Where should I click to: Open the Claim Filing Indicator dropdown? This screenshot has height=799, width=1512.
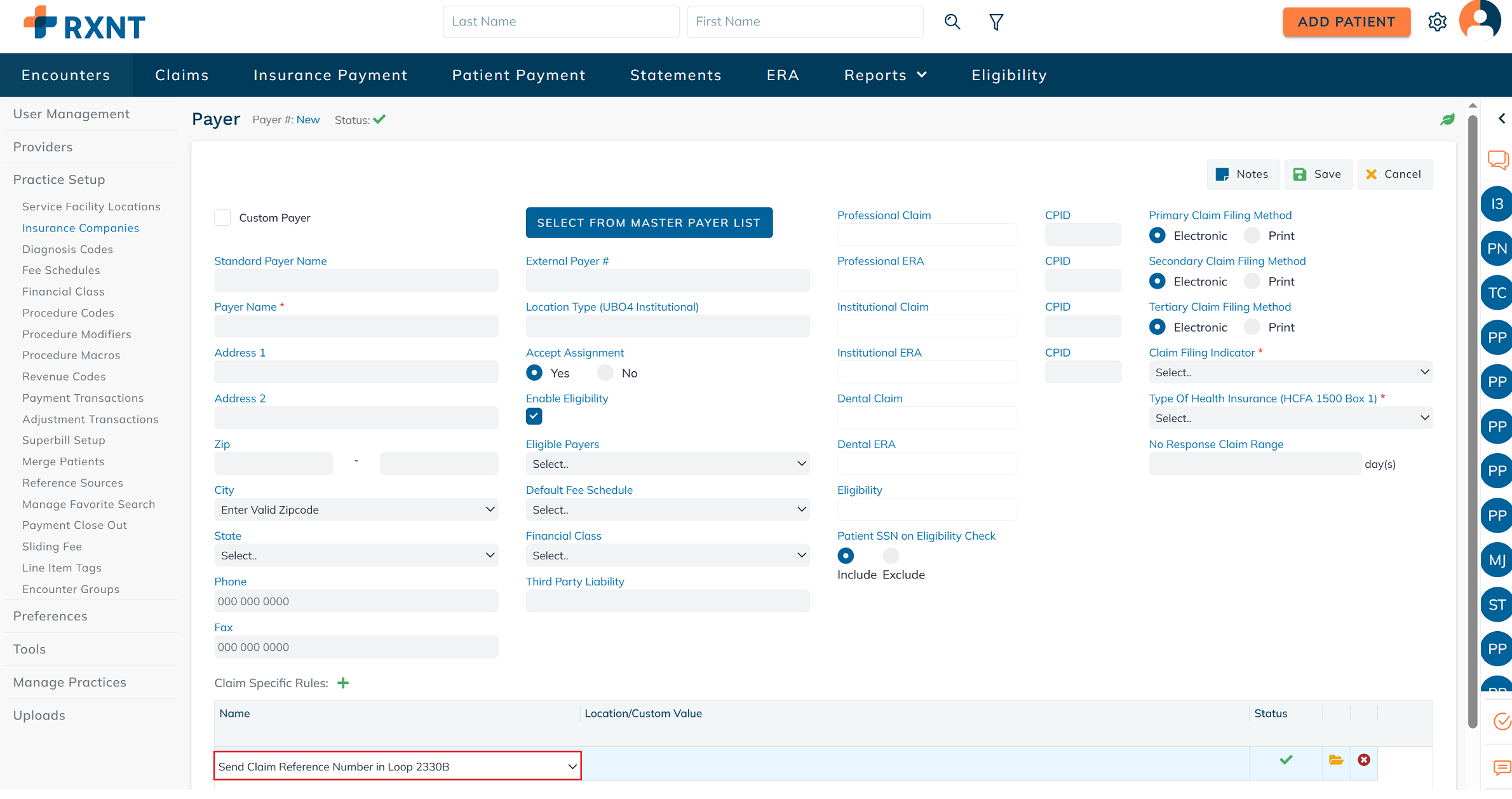(x=1290, y=372)
